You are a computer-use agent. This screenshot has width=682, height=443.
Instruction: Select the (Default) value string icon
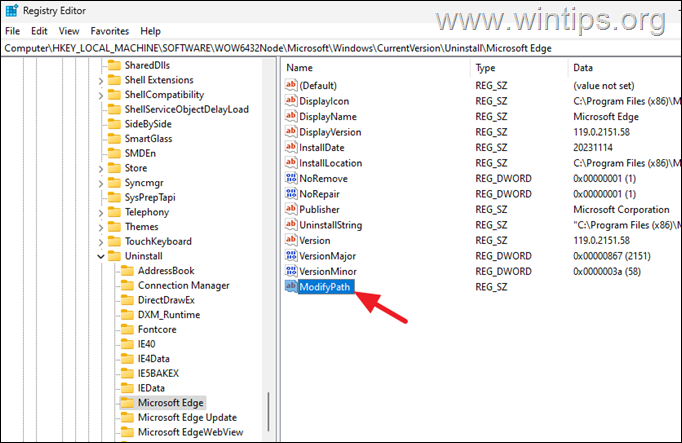tap(291, 85)
